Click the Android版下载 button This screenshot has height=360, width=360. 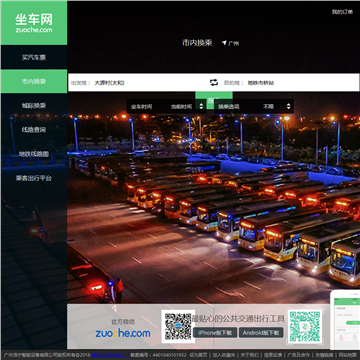pos(261,333)
